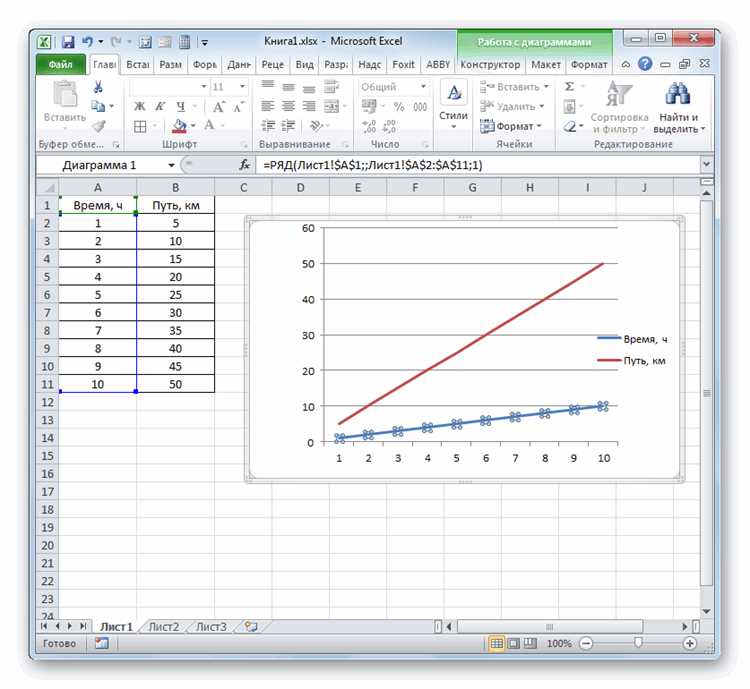Click the formula bar input field

pyautogui.click(x=478, y=165)
